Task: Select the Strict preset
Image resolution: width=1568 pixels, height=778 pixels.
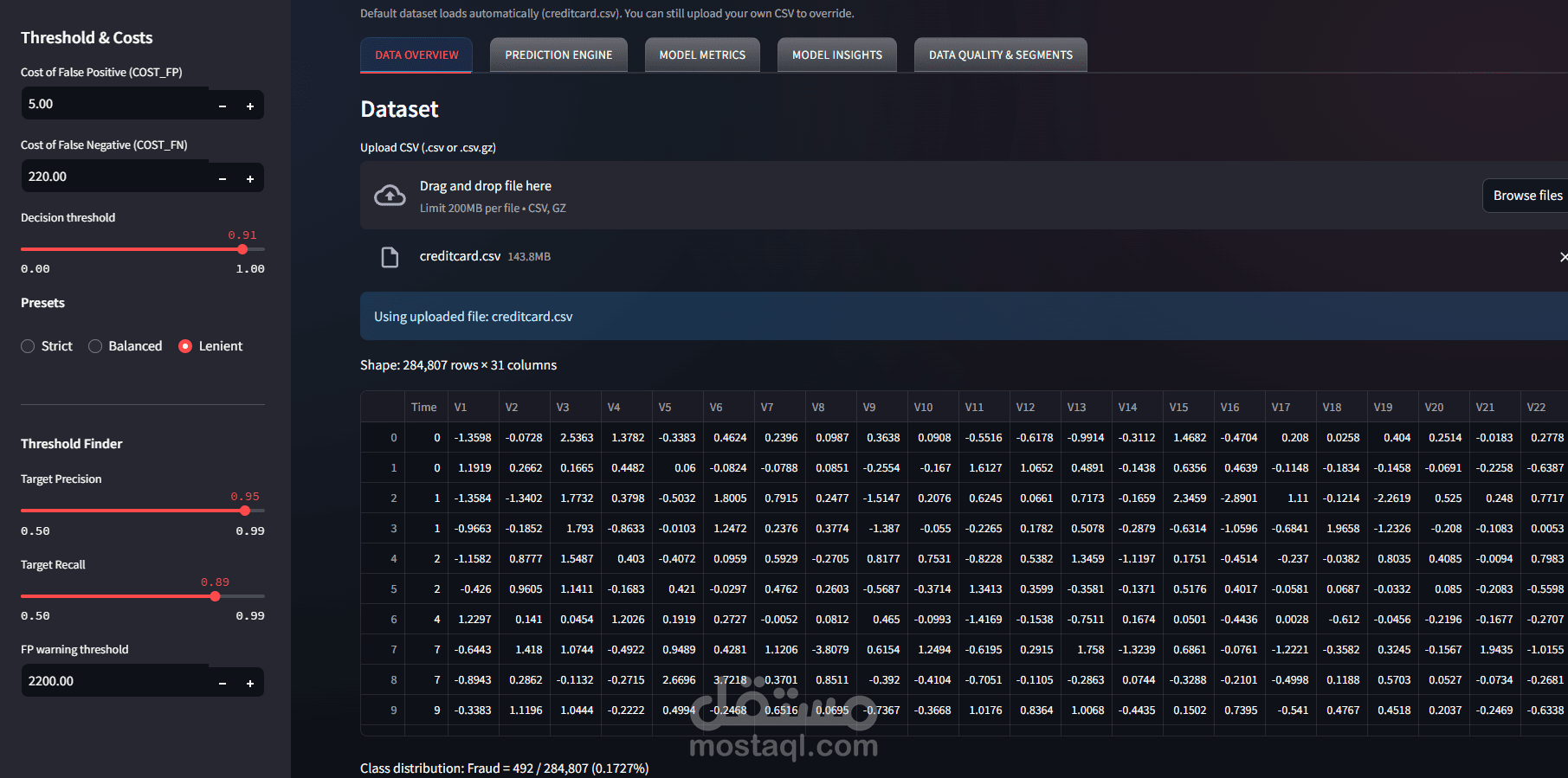Action: click(47, 346)
